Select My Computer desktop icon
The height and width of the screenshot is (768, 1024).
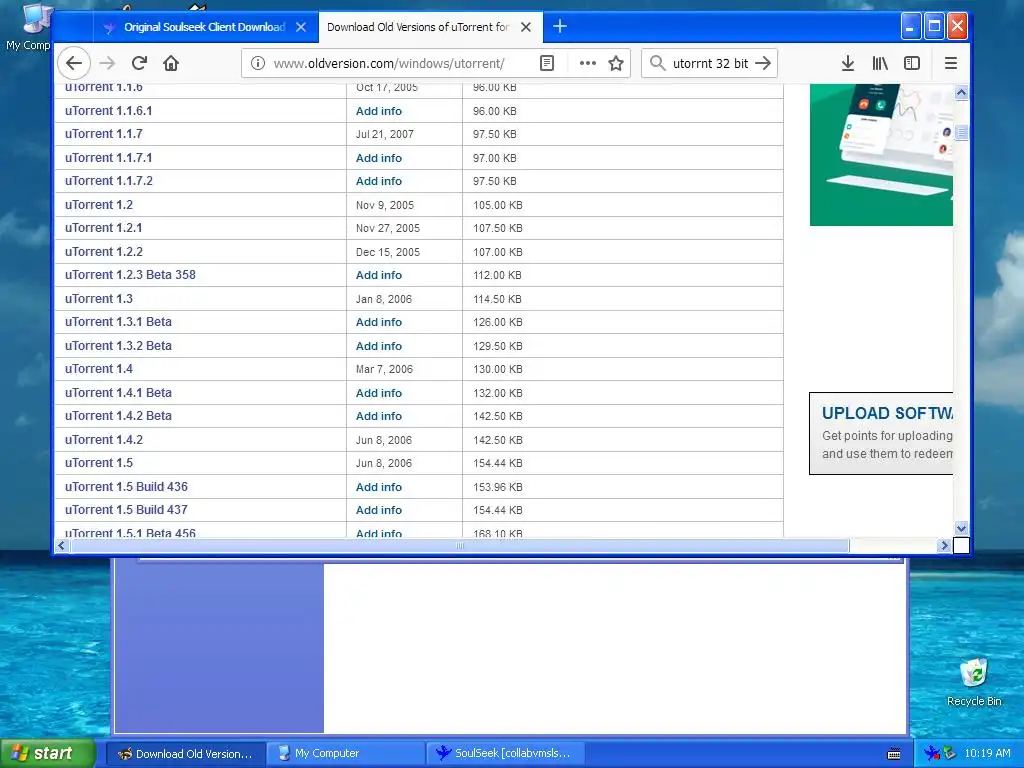pos(27,27)
